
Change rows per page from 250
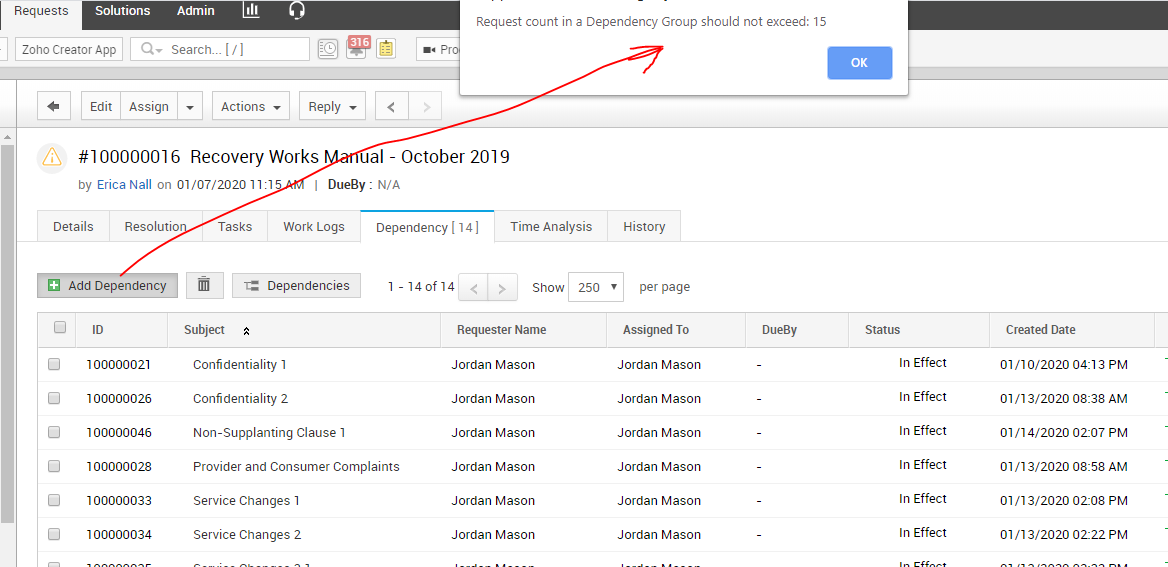click(x=596, y=287)
